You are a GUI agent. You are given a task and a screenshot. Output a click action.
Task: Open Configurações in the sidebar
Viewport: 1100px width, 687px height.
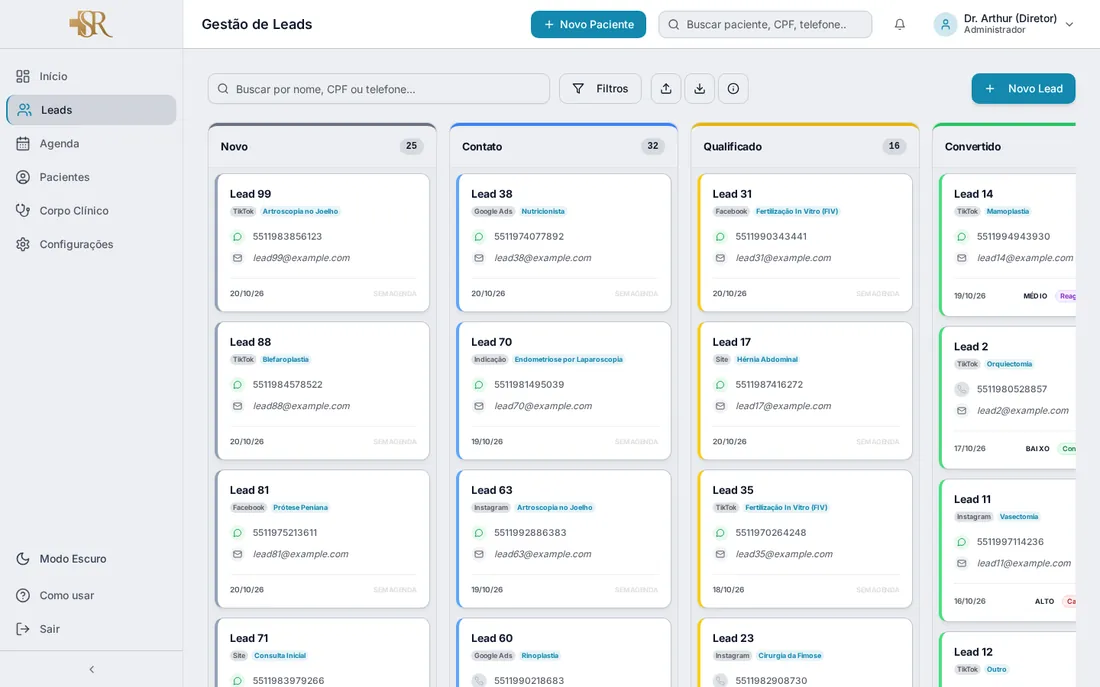pyautogui.click(x=91, y=244)
